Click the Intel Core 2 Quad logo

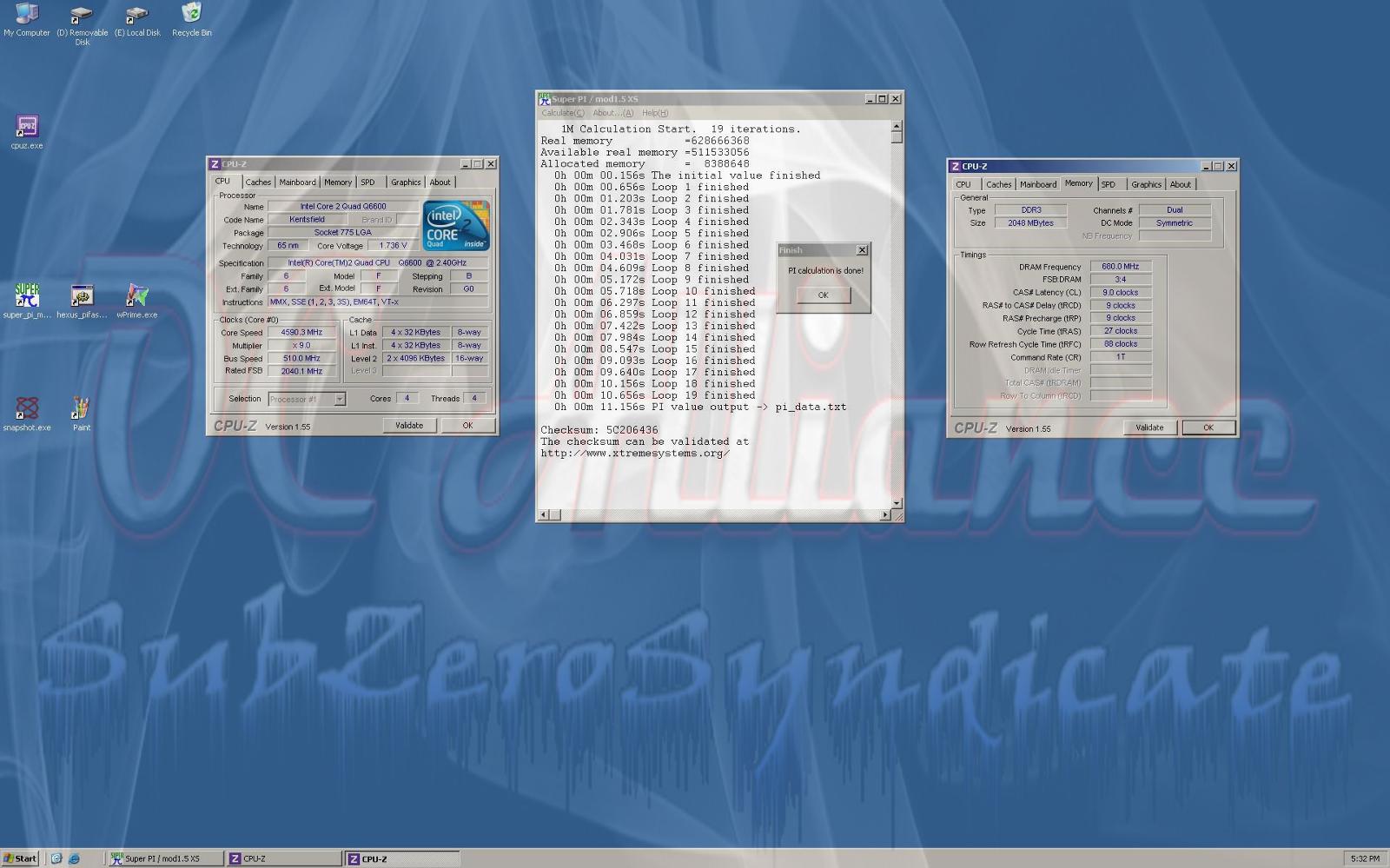click(456, 226)
